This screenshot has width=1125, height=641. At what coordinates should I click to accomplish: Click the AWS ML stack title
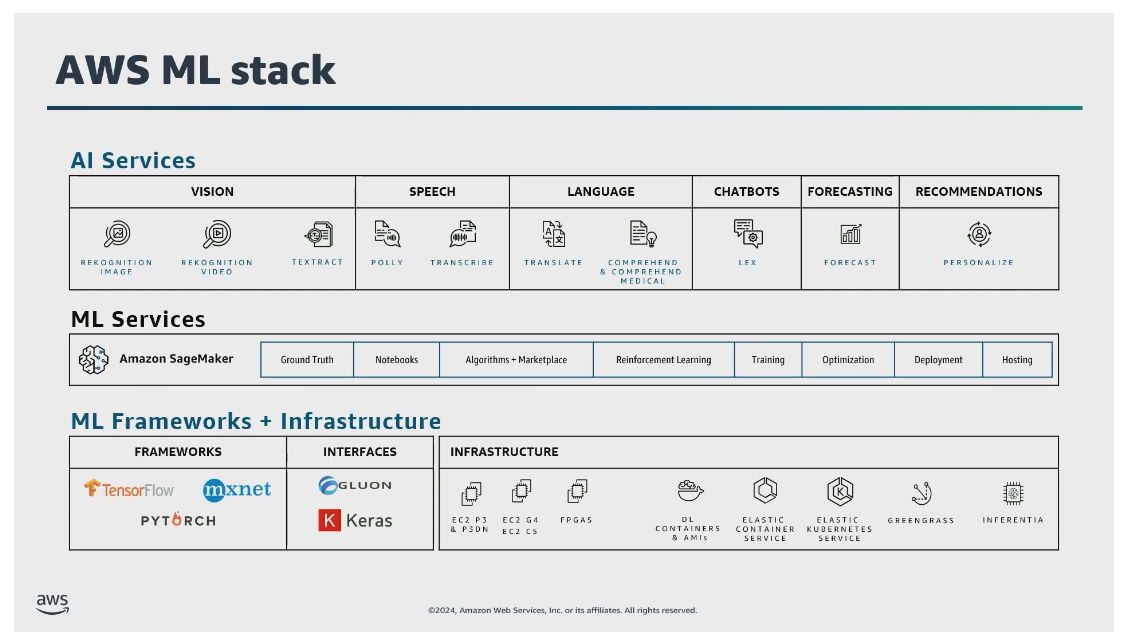(195, 70)
